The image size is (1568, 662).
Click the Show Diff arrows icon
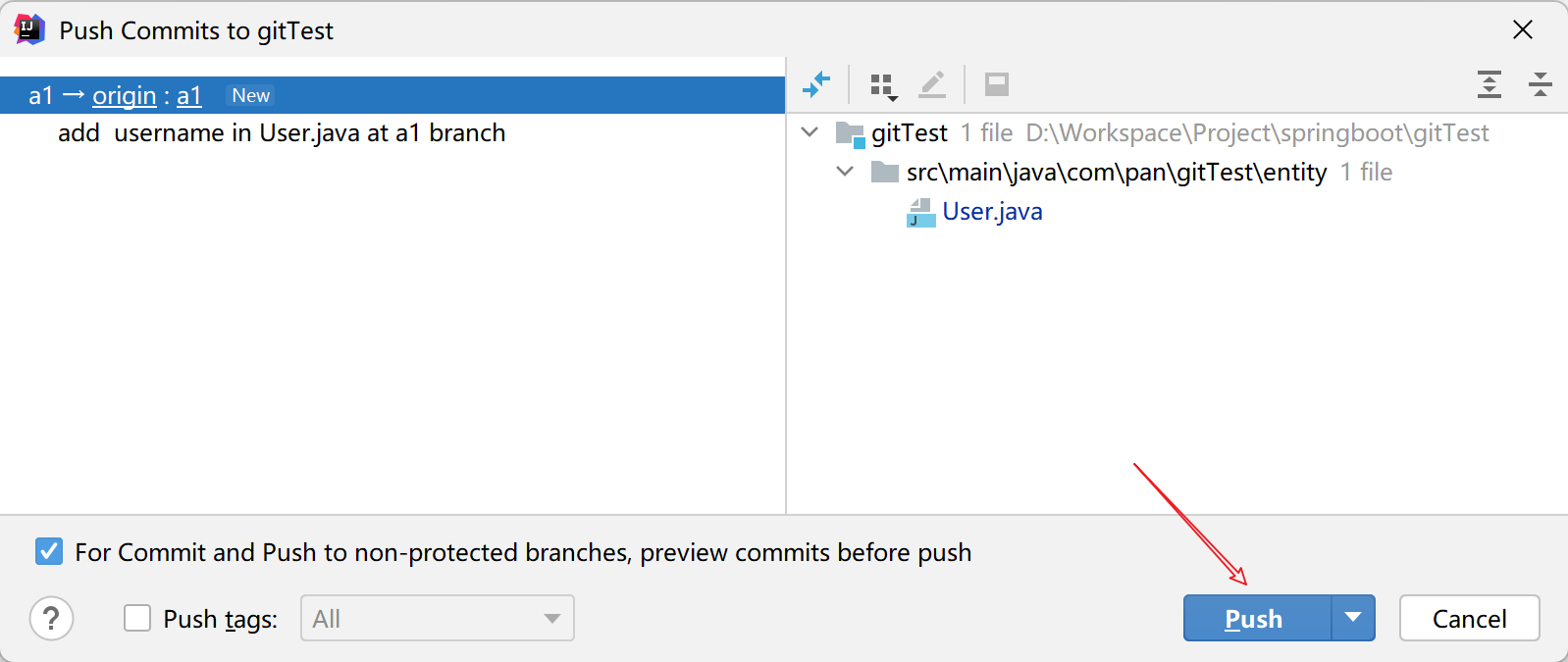pyautogui.click(x=816, y=85)
